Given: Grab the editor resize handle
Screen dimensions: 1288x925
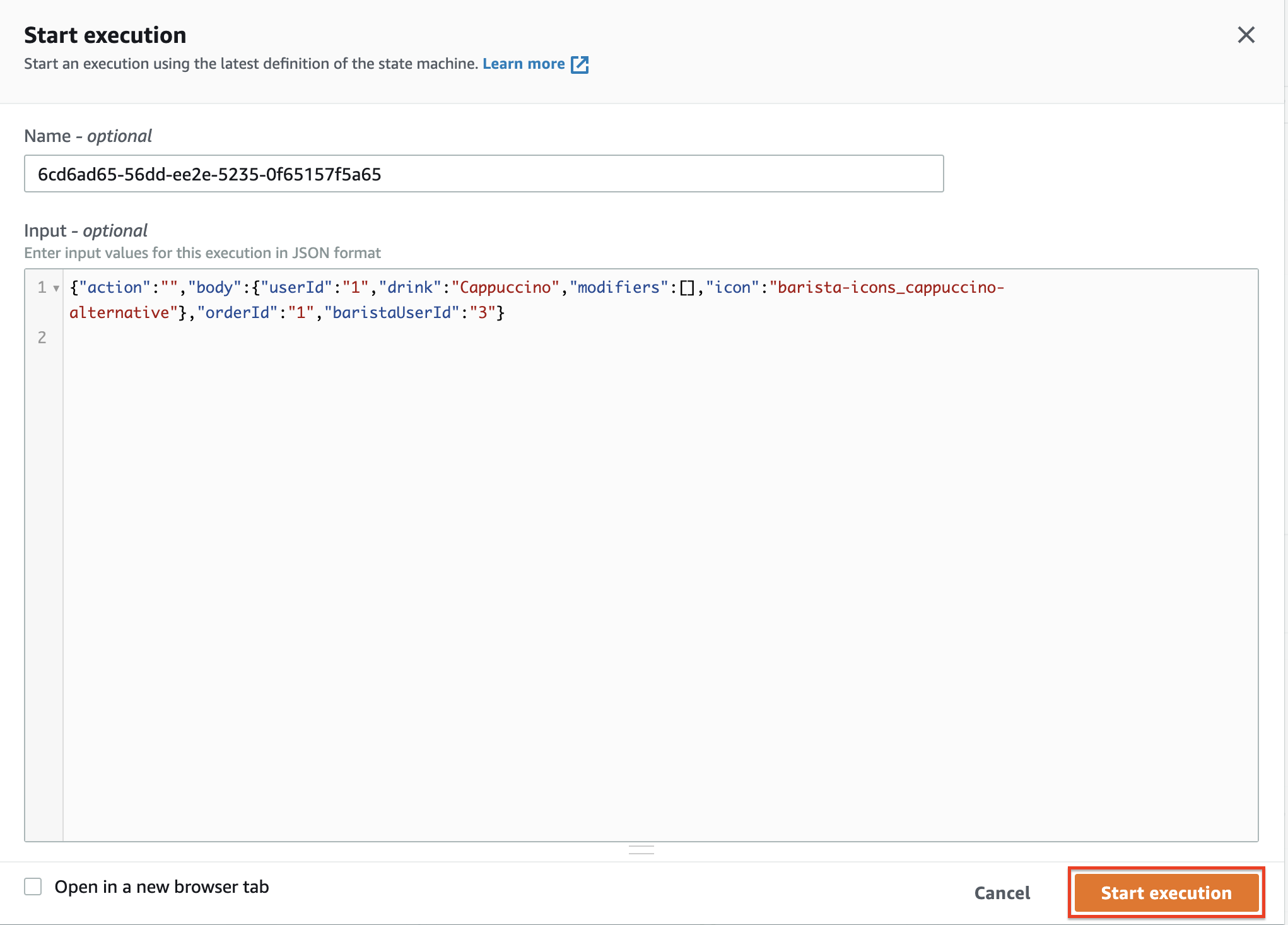Looking at the screenshot, I should tap(641, 850).
